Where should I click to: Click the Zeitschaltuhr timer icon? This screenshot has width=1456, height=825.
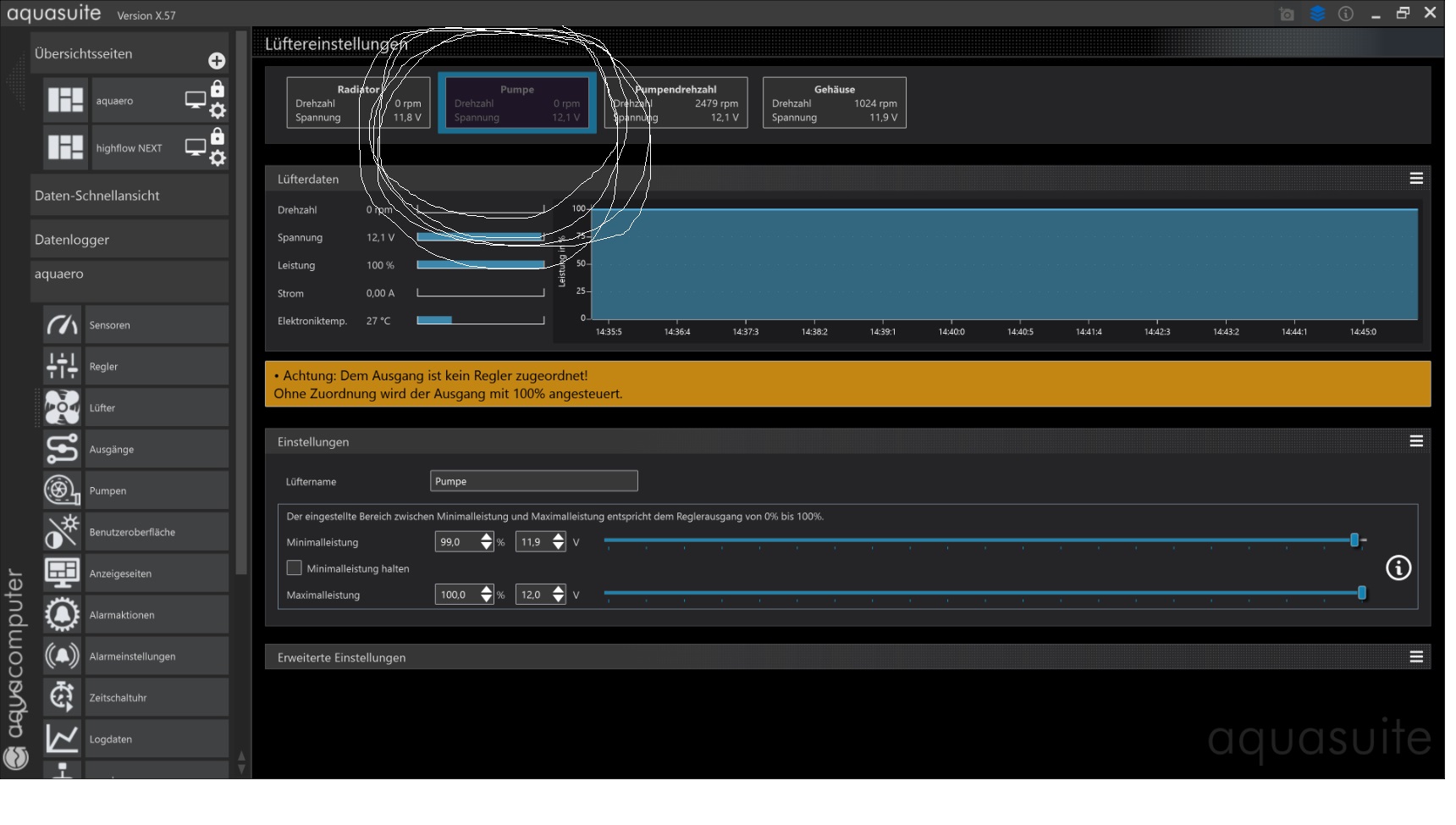click(62, 698)
